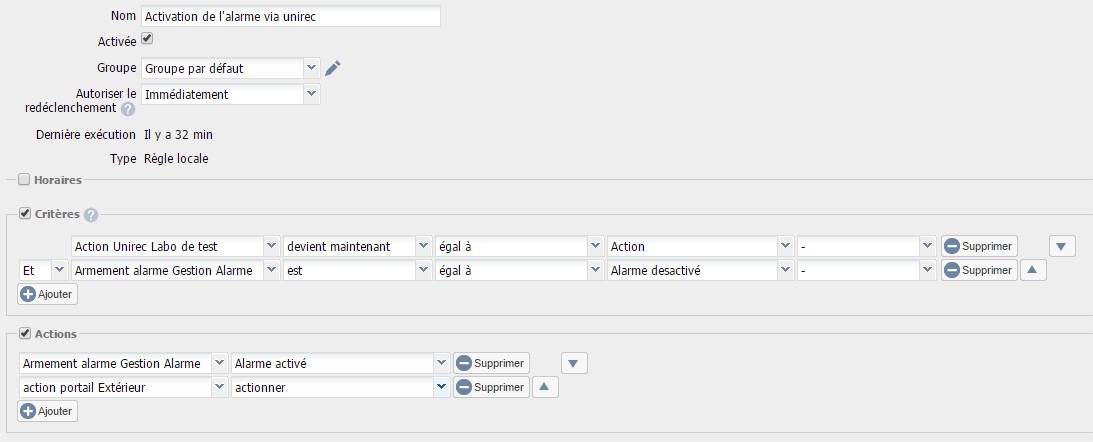This screenshot has width=1093, height=442.
Task: Open the Groupe par défaut dropdown
Action: [x=231, y=68]
